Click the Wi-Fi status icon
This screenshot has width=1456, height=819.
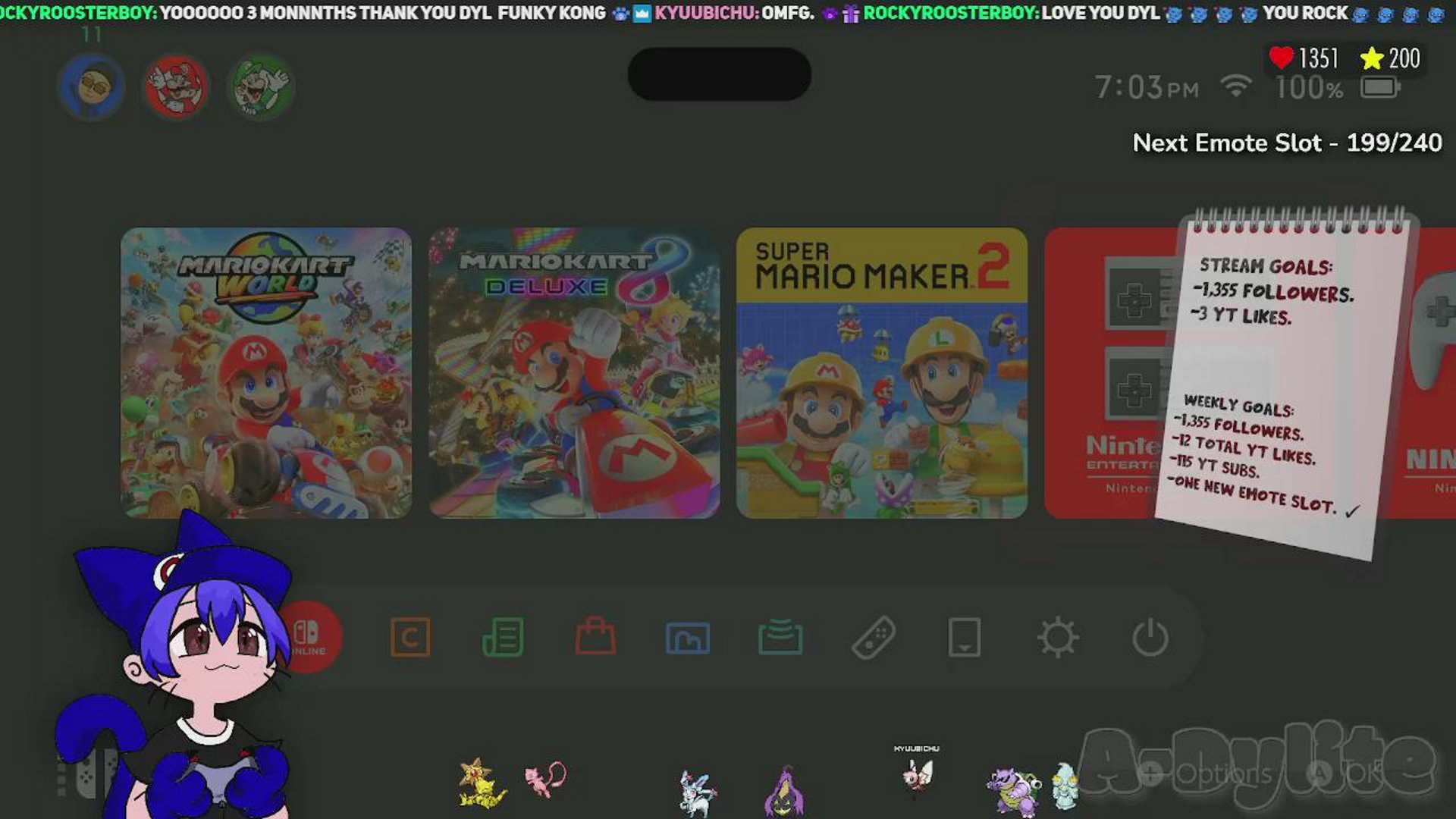(1235, 86)
